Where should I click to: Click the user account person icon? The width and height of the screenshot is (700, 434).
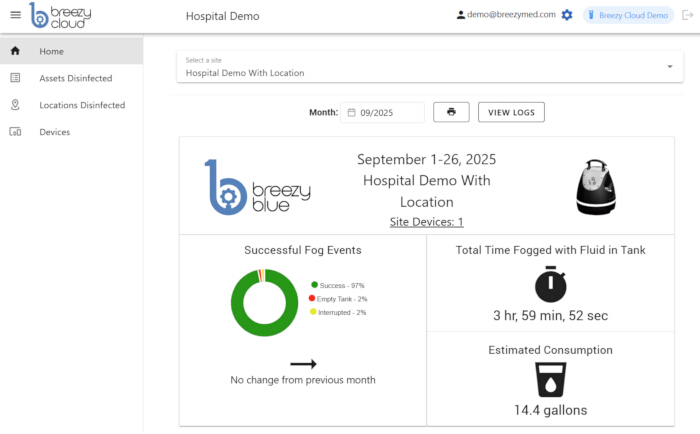(461, 15)
